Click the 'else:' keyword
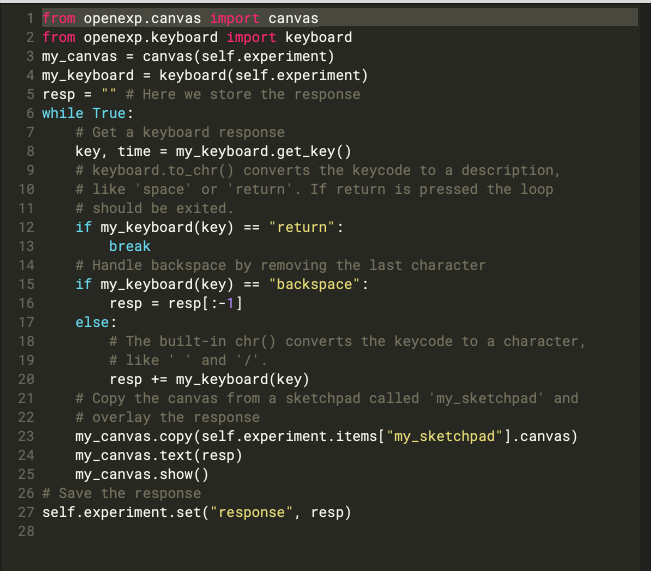Screen dimensions: 651x571 (x=96, y=323)
